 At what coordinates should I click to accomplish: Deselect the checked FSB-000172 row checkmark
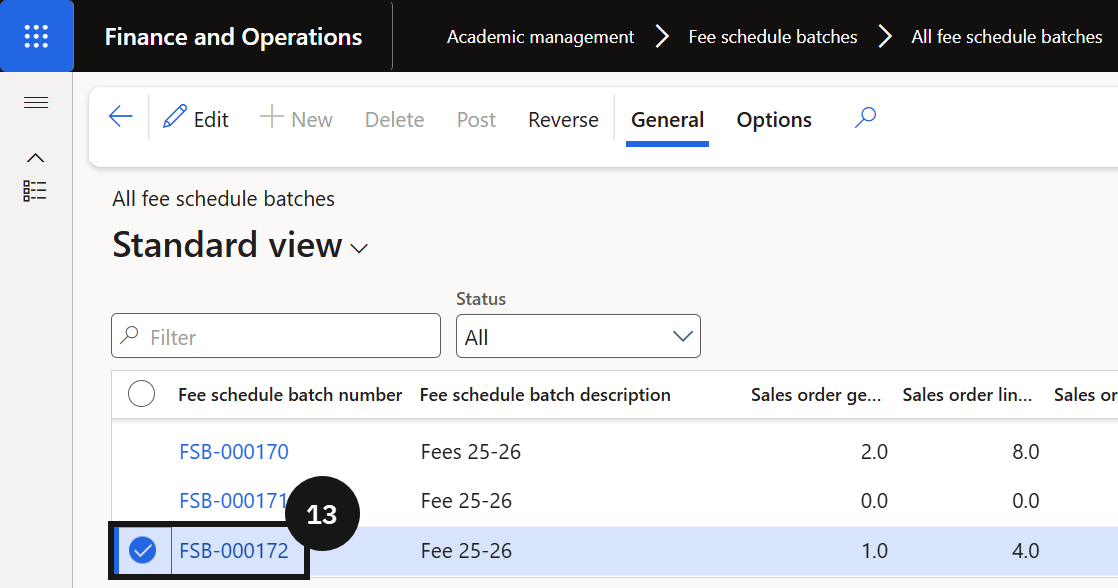pos(143,550)
